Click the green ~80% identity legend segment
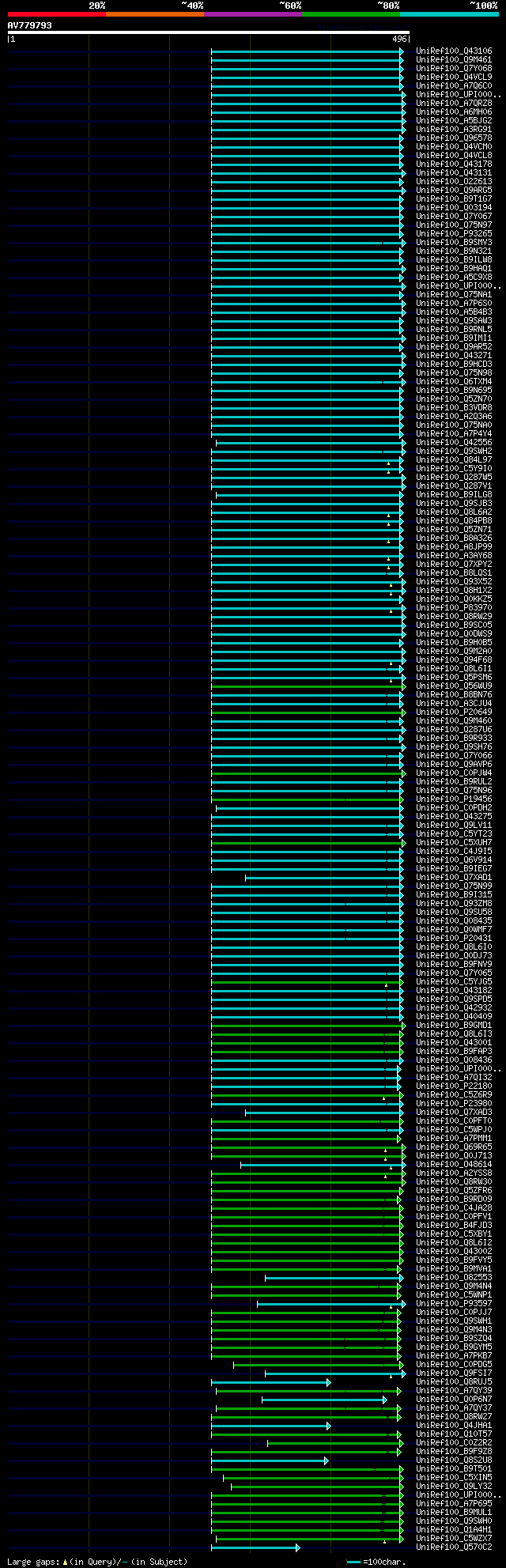Viewport: 506px width, 1568px height. click(x=351, y=14)
